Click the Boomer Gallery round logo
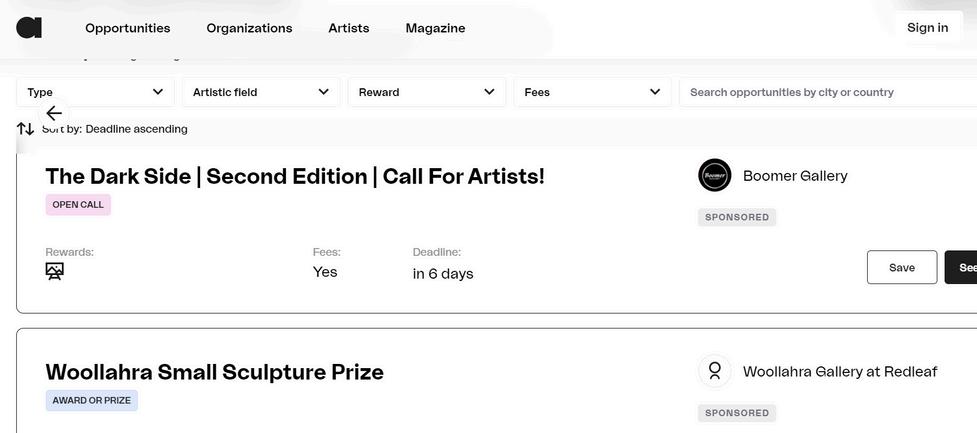This screenshot has height=433, width=977. [x=714, y=176]
